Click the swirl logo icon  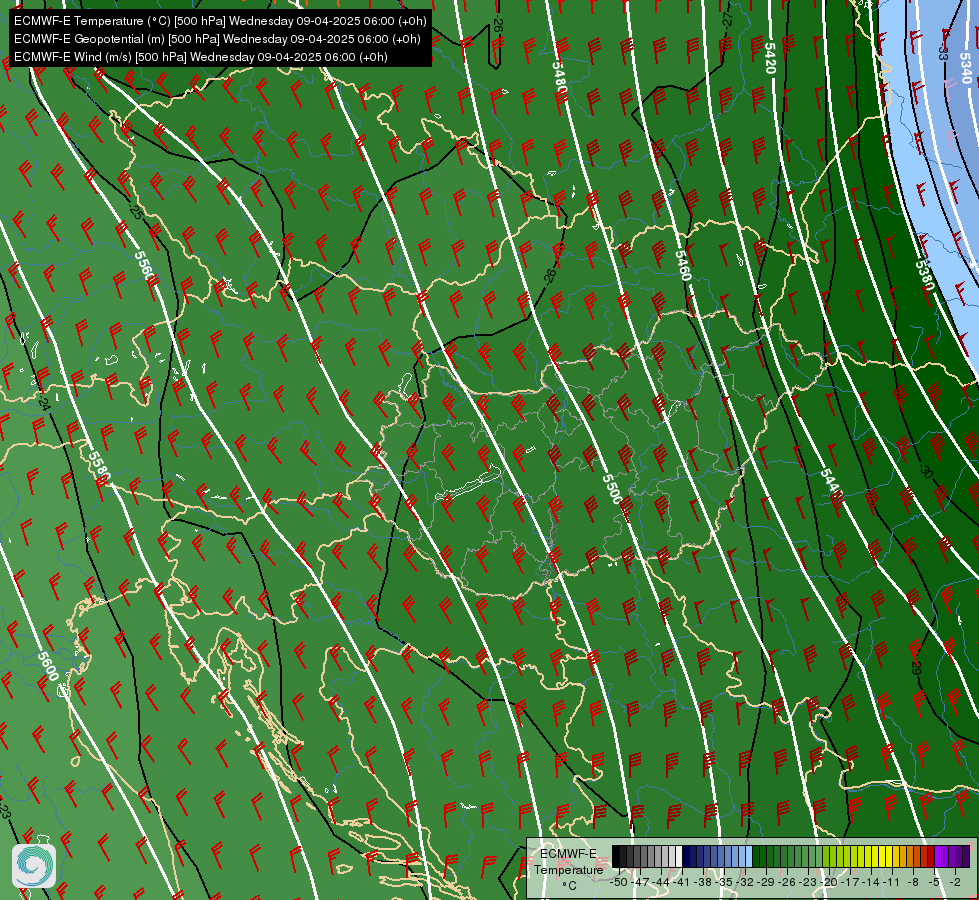pos(34,866)
